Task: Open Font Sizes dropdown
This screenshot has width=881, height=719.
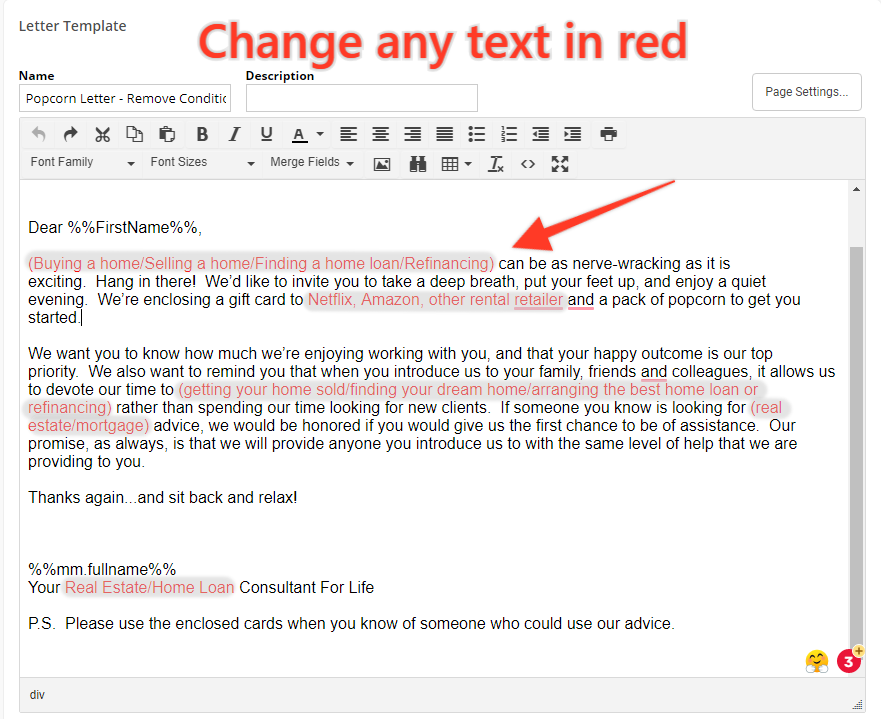Action: pyautogui.click(x=202, y=162)
